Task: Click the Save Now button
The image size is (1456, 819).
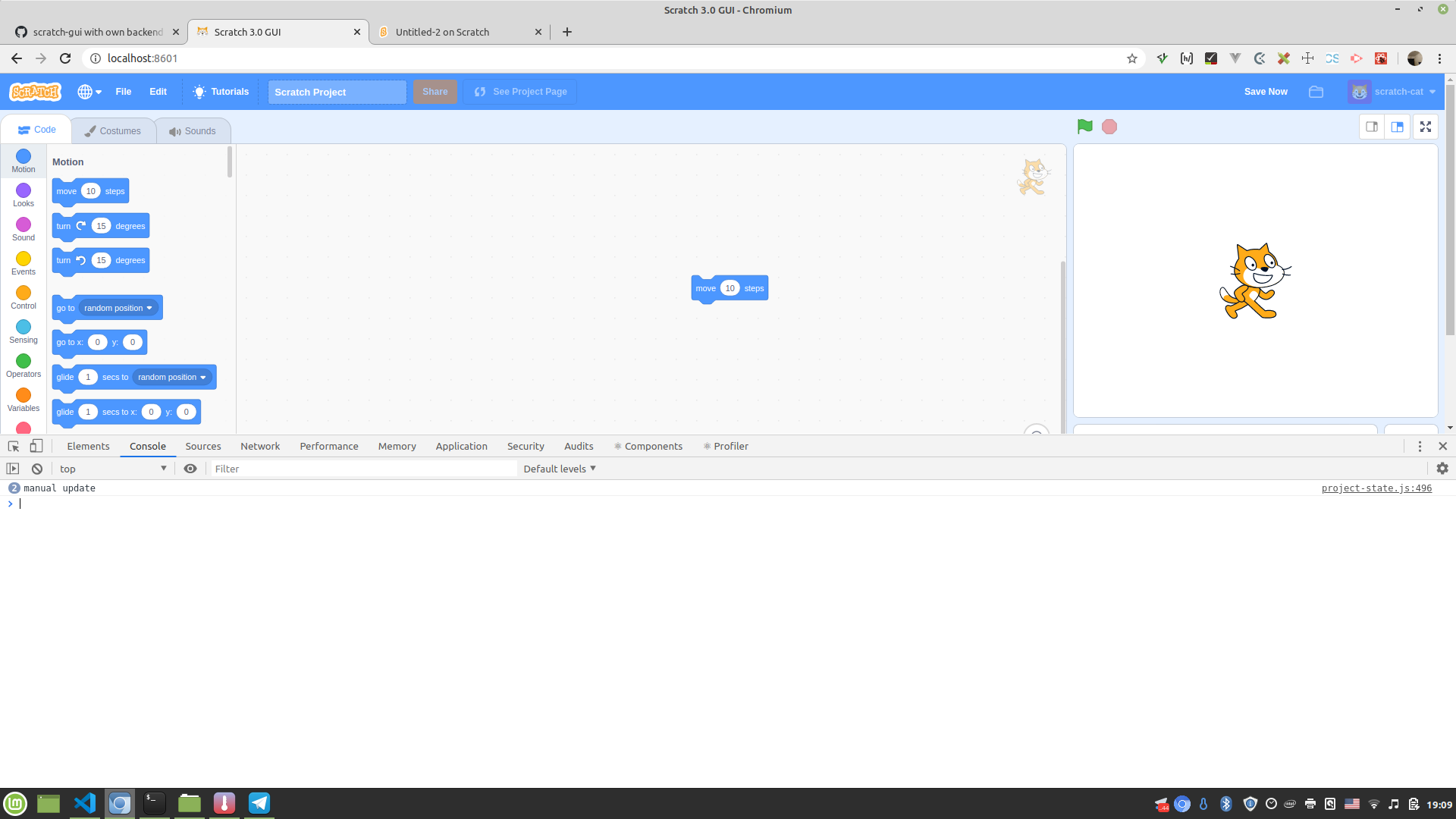Action: [x=1265, y=91]
